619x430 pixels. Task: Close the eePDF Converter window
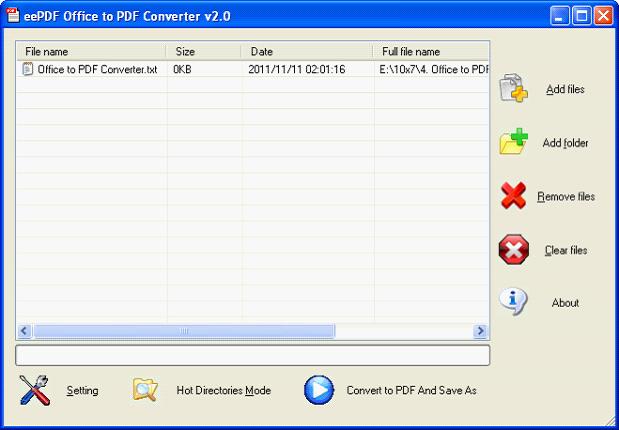tap(604, 16)
